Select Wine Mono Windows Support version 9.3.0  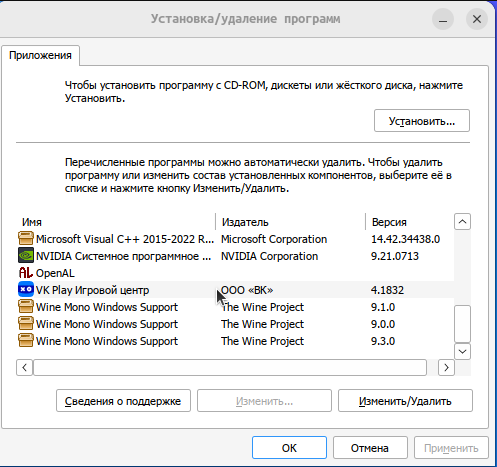[235, 341]
